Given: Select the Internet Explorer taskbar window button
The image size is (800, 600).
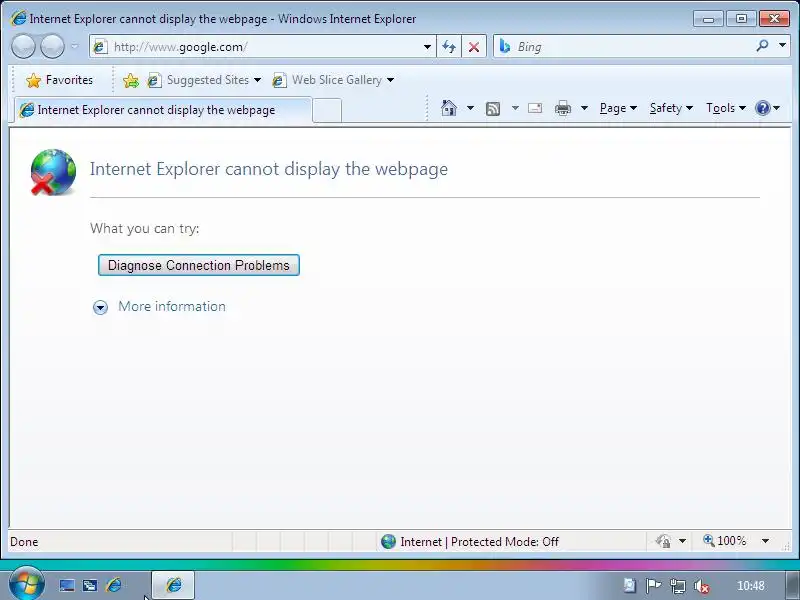Looking at the screenshot, I should pos(173,585).
